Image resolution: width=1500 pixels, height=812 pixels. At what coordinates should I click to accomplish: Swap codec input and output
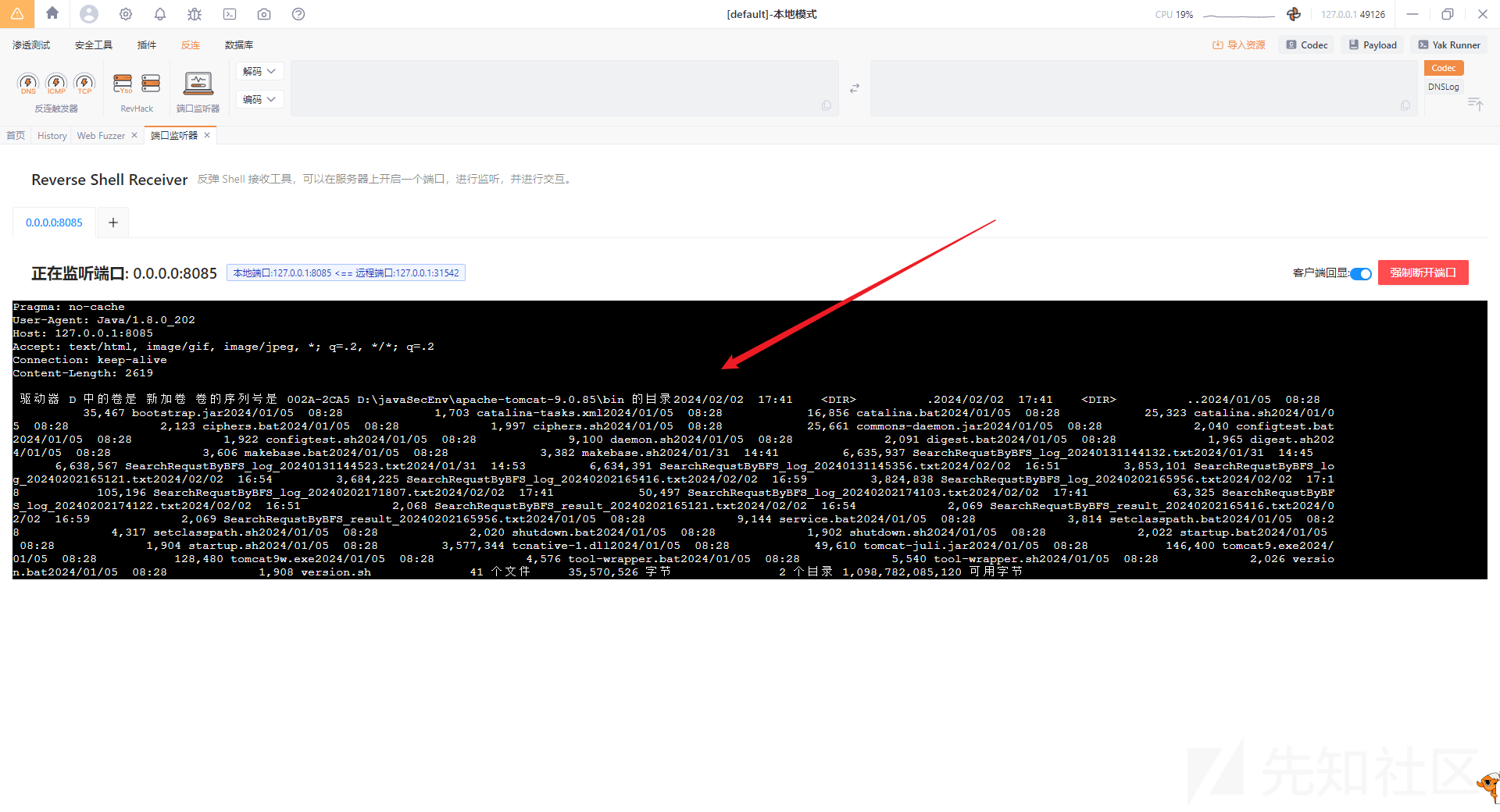coord(855,88)
